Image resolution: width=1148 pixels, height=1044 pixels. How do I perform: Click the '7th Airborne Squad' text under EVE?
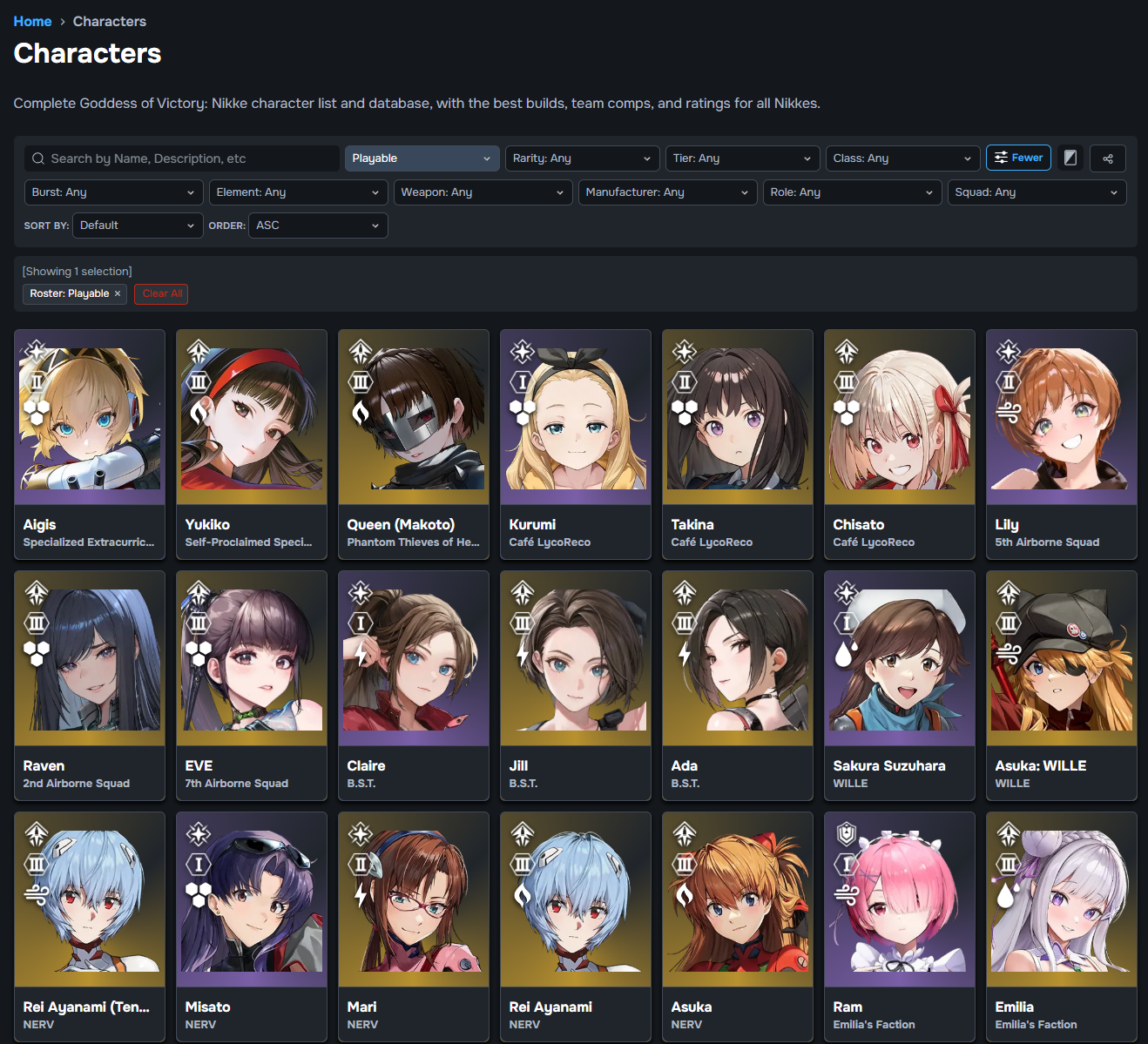[236, 783]
